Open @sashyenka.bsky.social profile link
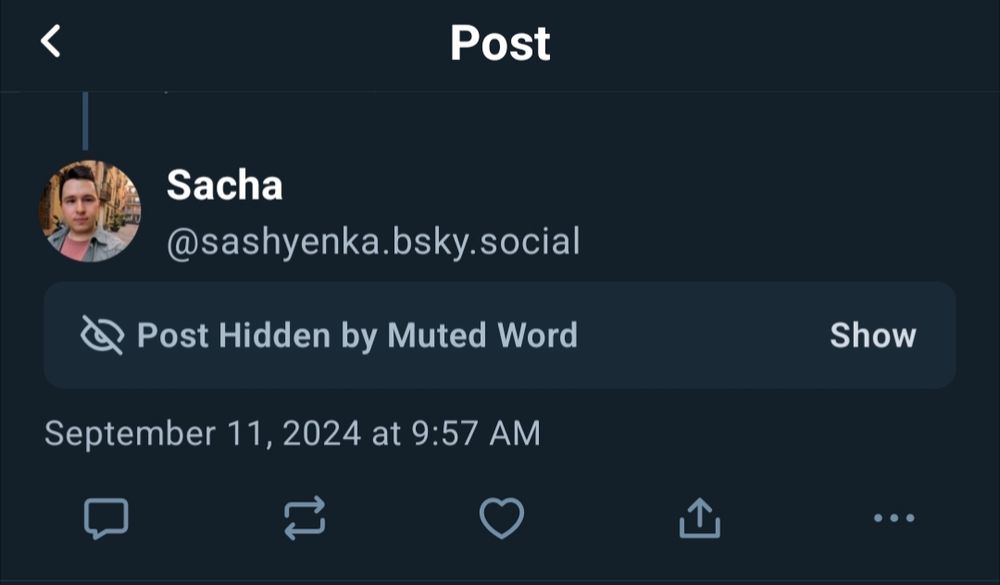This screenshot has width=1000, height=585. 371,240
